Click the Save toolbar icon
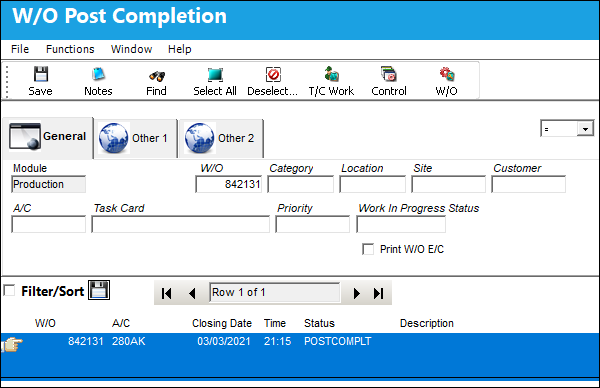 (41, 74)
